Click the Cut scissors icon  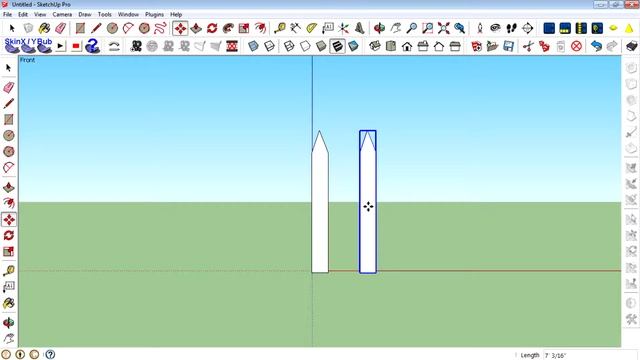(528, 46)
